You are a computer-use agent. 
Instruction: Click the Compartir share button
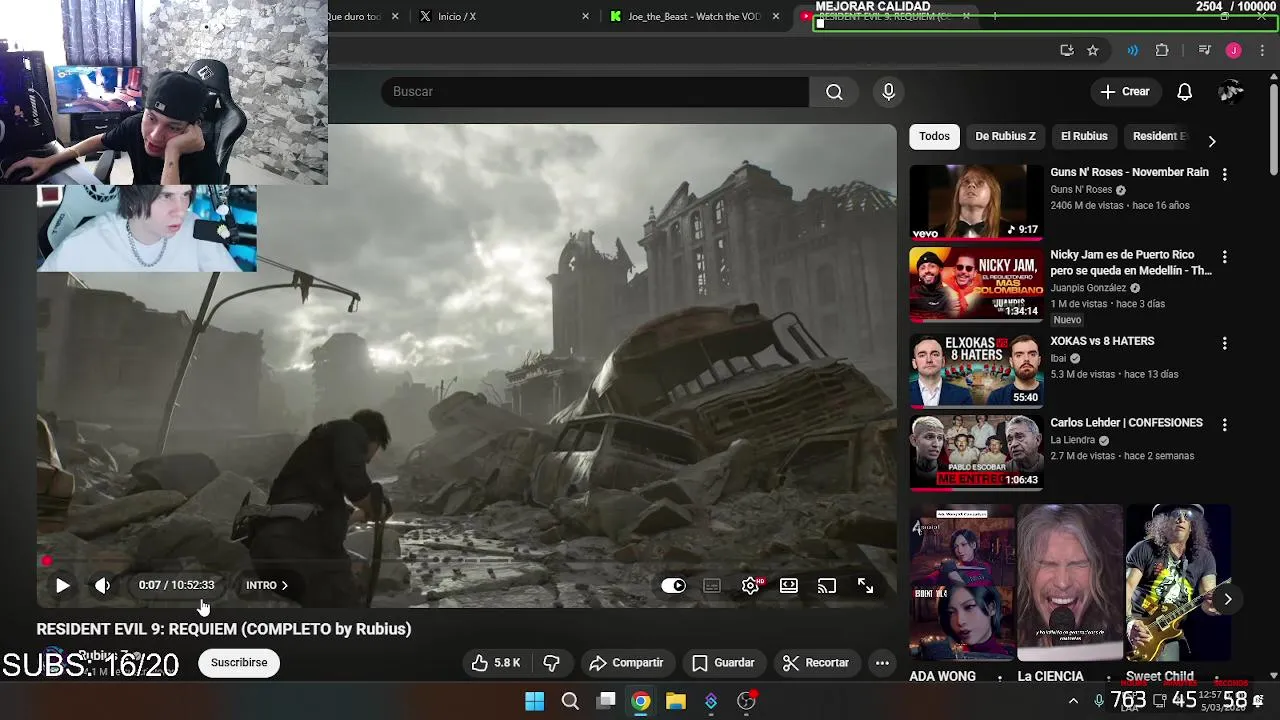(627, 663)
